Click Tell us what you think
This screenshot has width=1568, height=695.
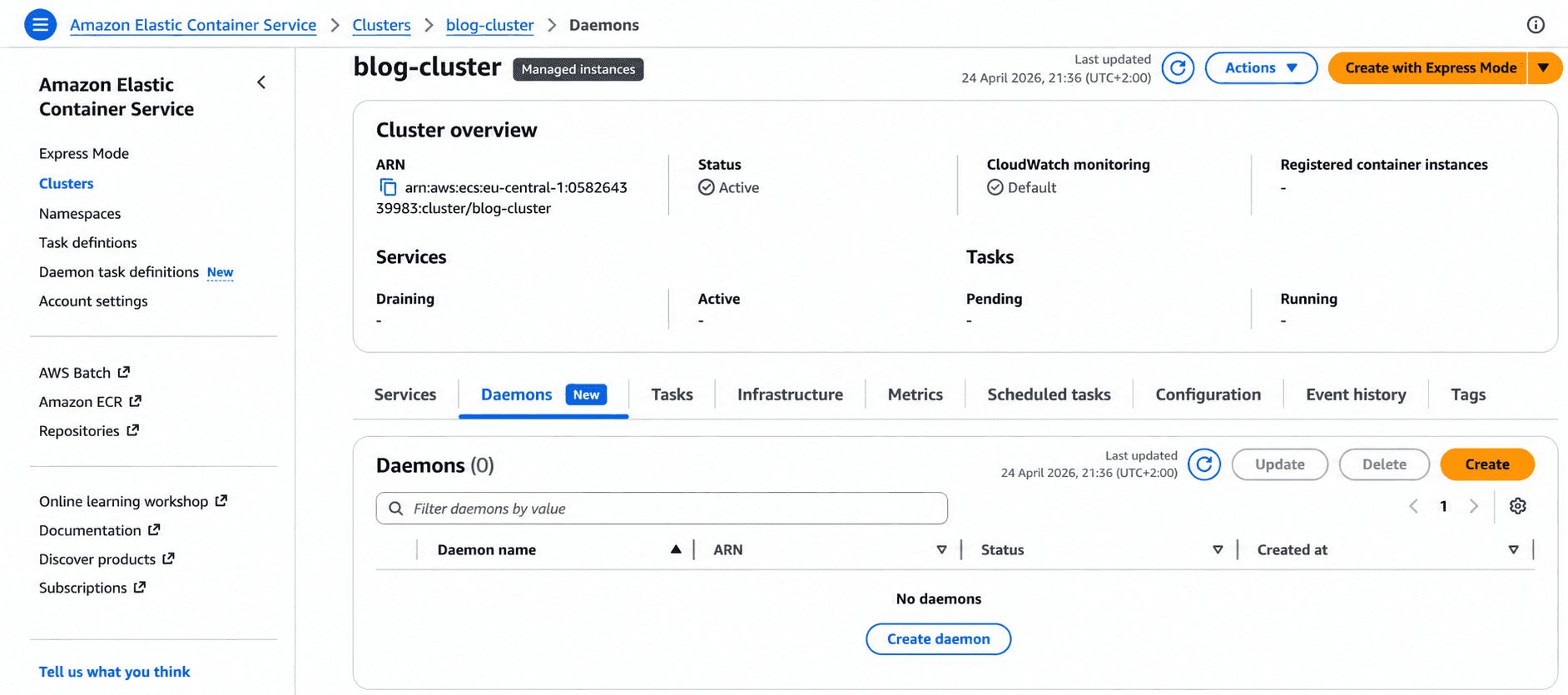[115, 672]
